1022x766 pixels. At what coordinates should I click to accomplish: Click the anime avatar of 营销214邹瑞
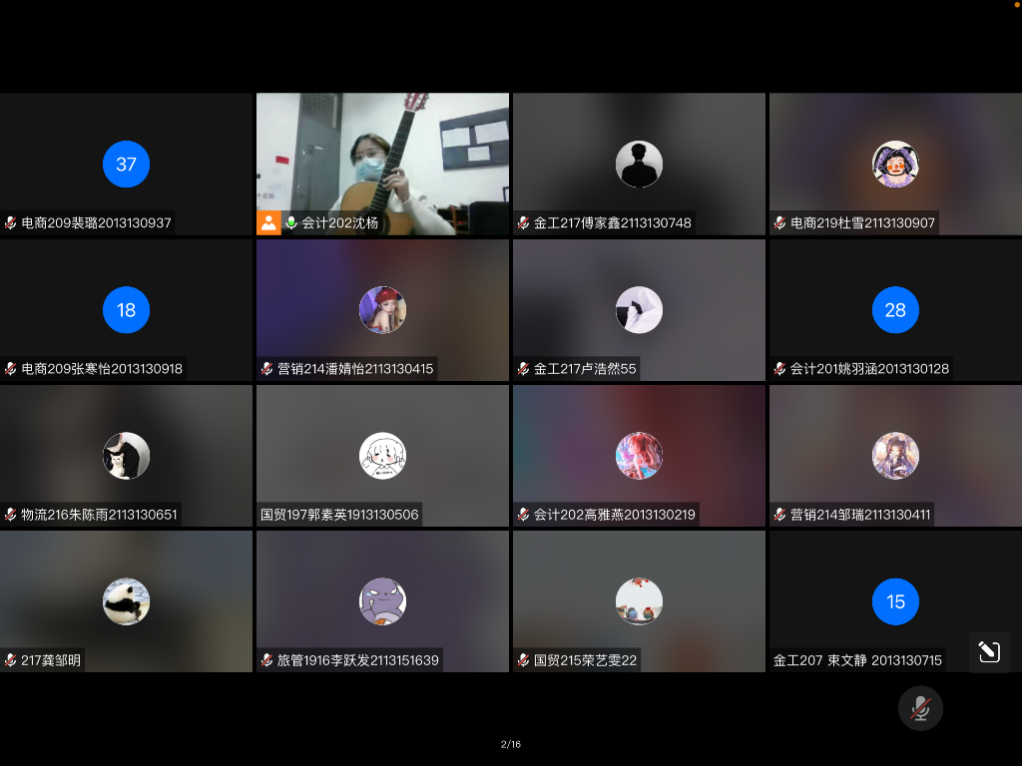pyautogui.click(x=896, y=456)
